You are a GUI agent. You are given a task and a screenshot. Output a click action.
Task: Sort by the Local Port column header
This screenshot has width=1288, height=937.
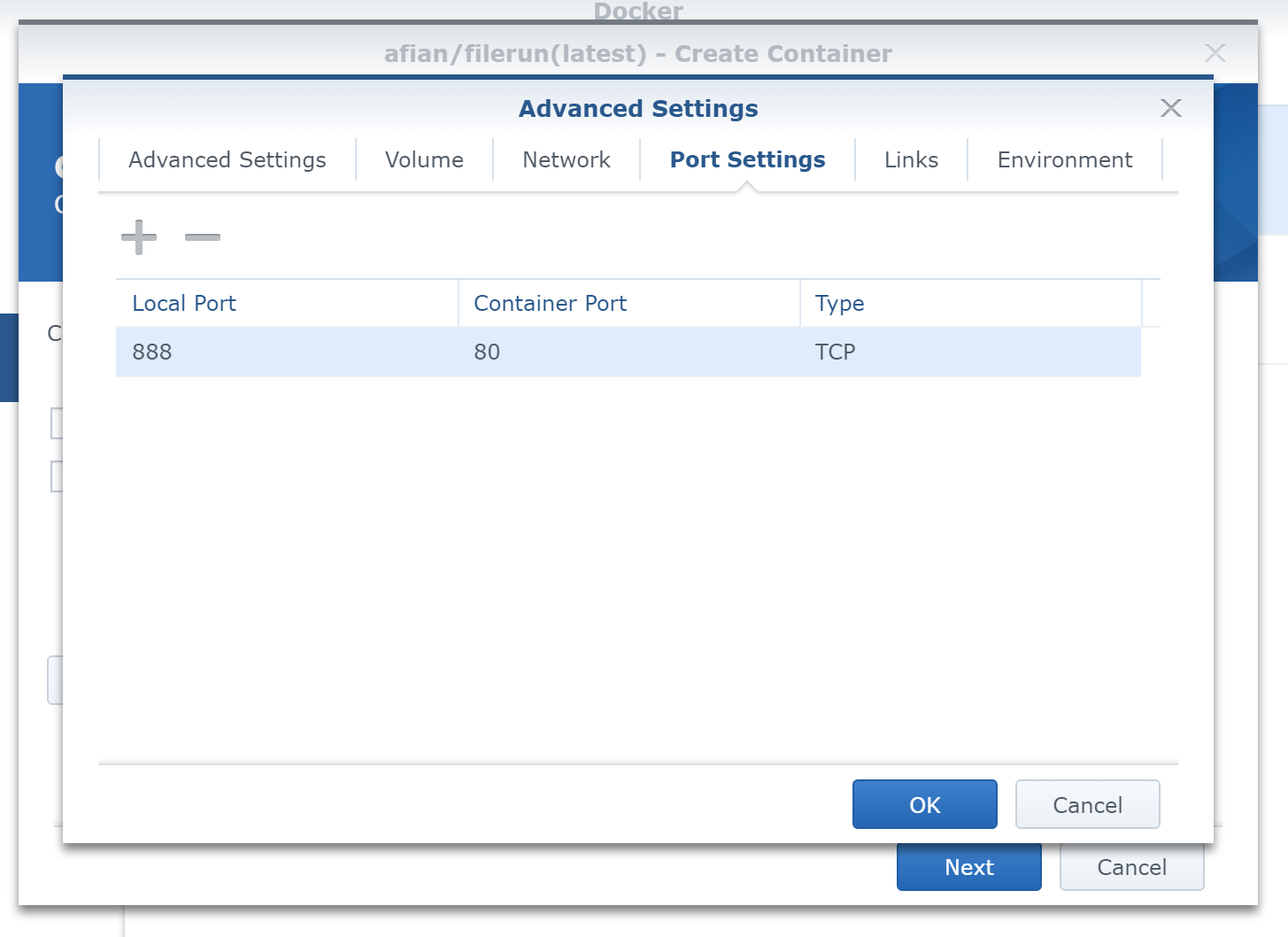click(x=184, y=304)
